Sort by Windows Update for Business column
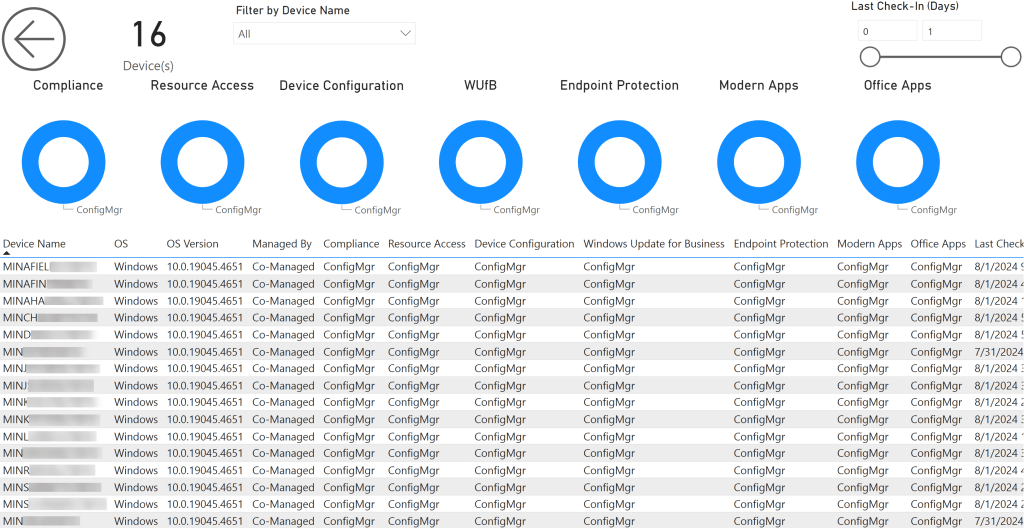The height and width of the screenshot is (528, 1024). (654, 244)
